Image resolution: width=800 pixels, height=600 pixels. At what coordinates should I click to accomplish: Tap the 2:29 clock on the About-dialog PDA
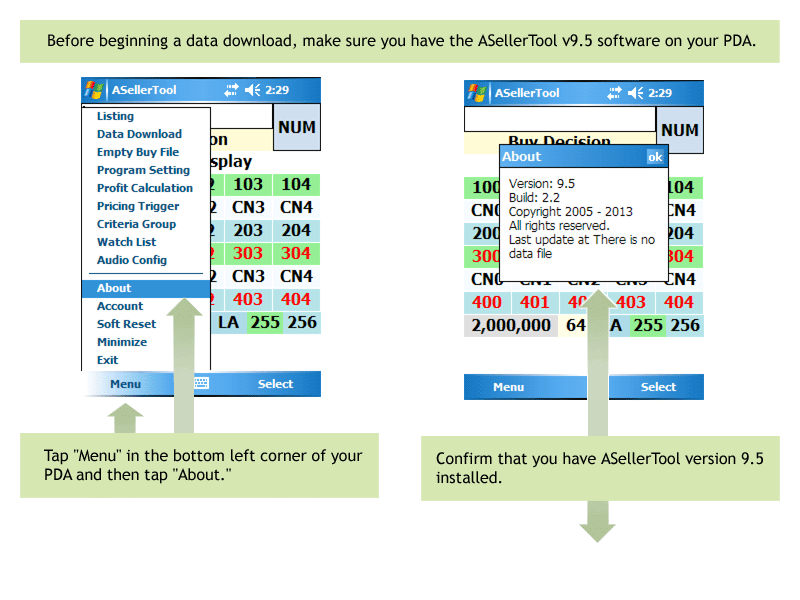pyautogui.click(x=660, y=93)
